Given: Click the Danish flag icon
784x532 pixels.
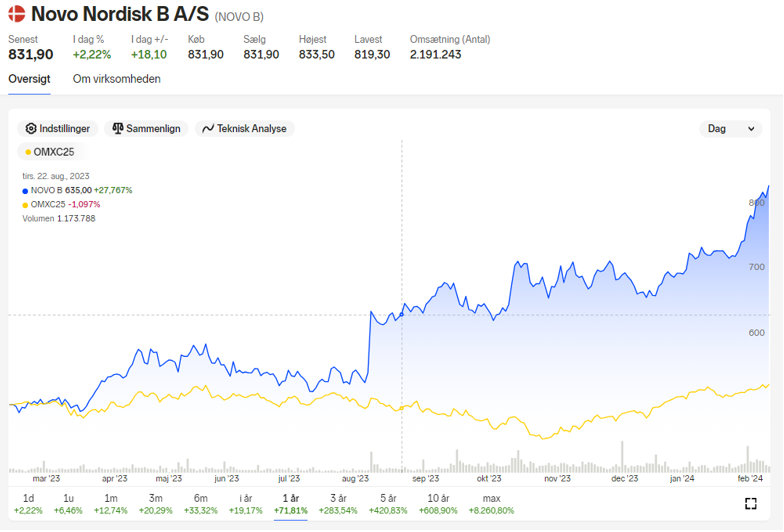Looking at the screenshot, I should [16, 14].
